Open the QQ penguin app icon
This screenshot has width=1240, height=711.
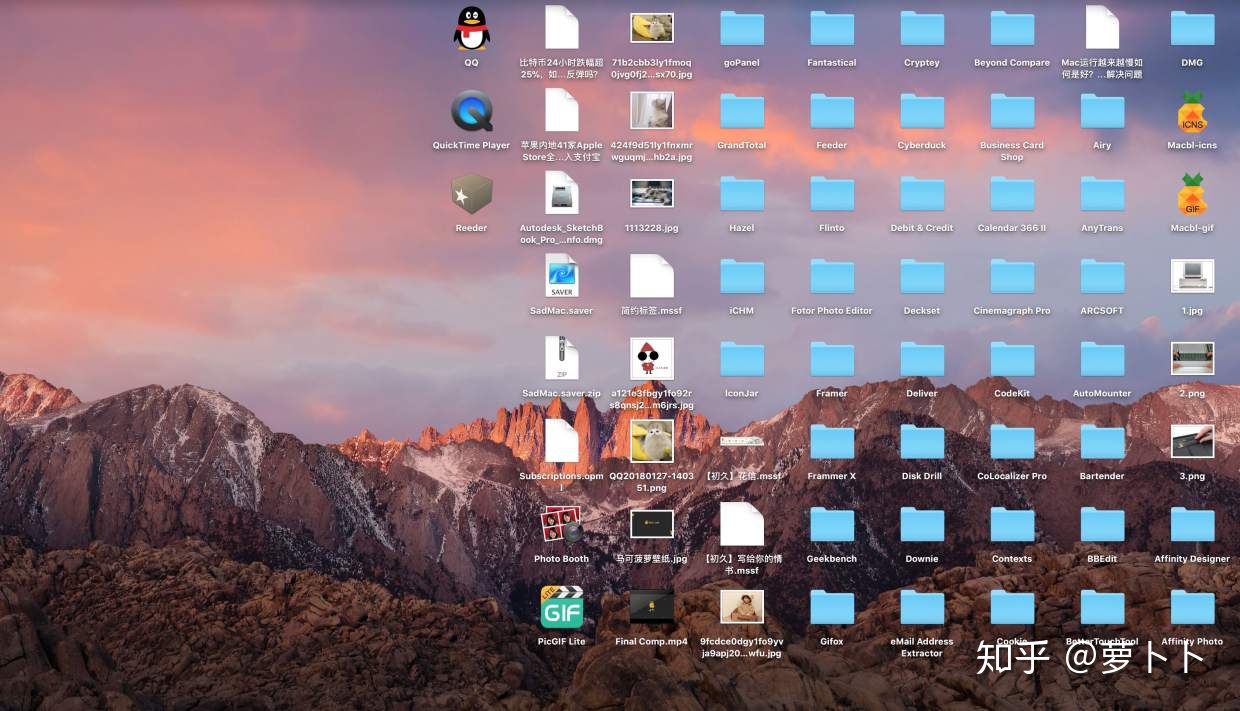coord(471,28)
